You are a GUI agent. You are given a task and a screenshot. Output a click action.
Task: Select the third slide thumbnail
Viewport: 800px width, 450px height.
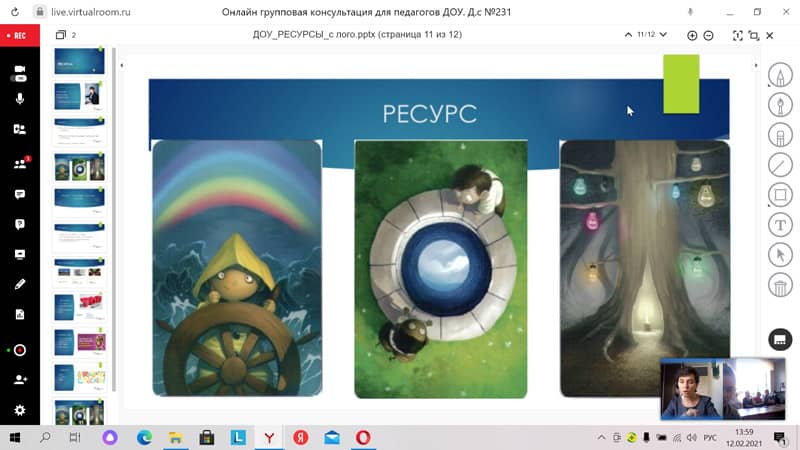click(x=79, y=131)
